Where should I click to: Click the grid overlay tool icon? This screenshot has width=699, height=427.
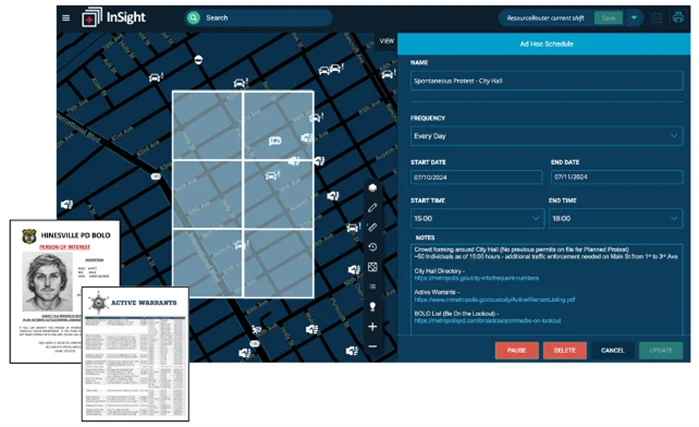click(373, 267)
